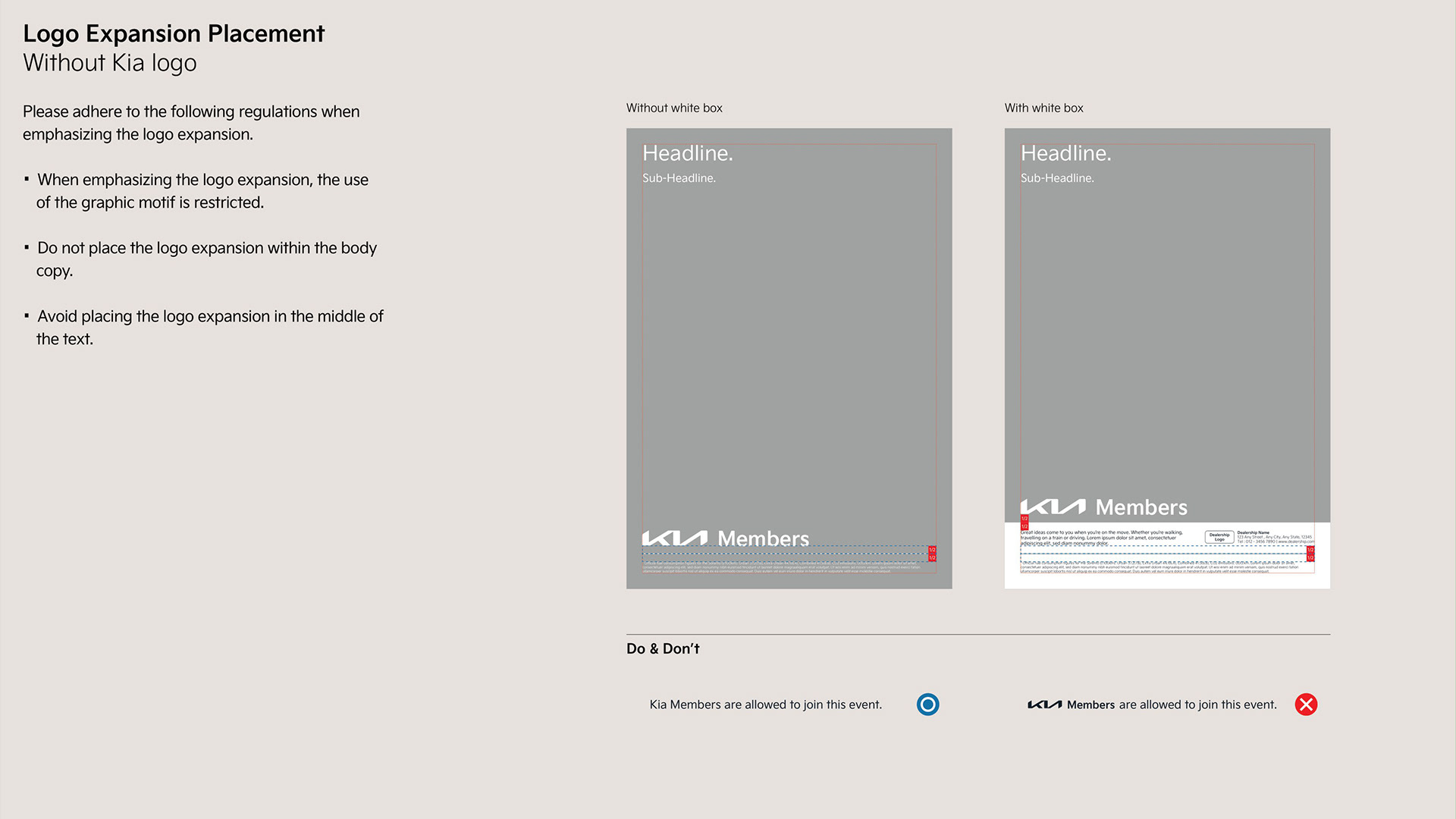Click red 1/2 markers in left poster
The image size is (1456, 819).
(x=932, y=554)
